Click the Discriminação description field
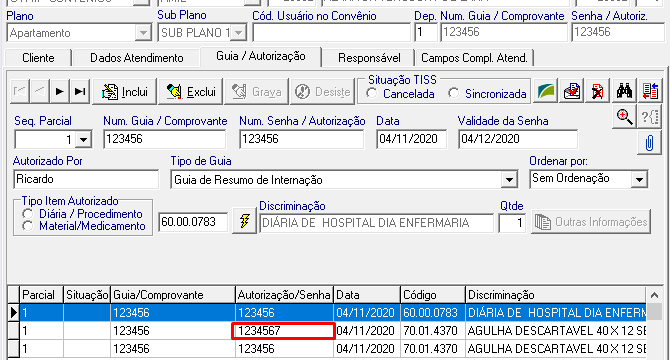 [376, 223]
